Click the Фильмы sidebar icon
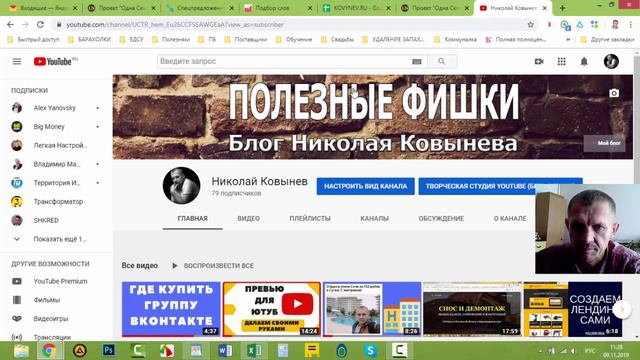 (x=17, y=300)
